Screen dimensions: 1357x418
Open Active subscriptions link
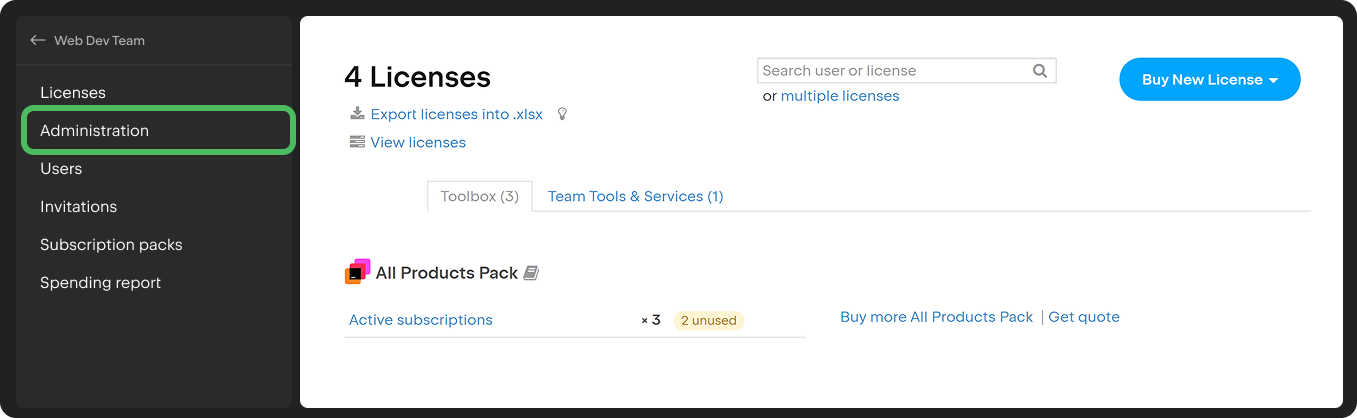[x=420, y=320]
